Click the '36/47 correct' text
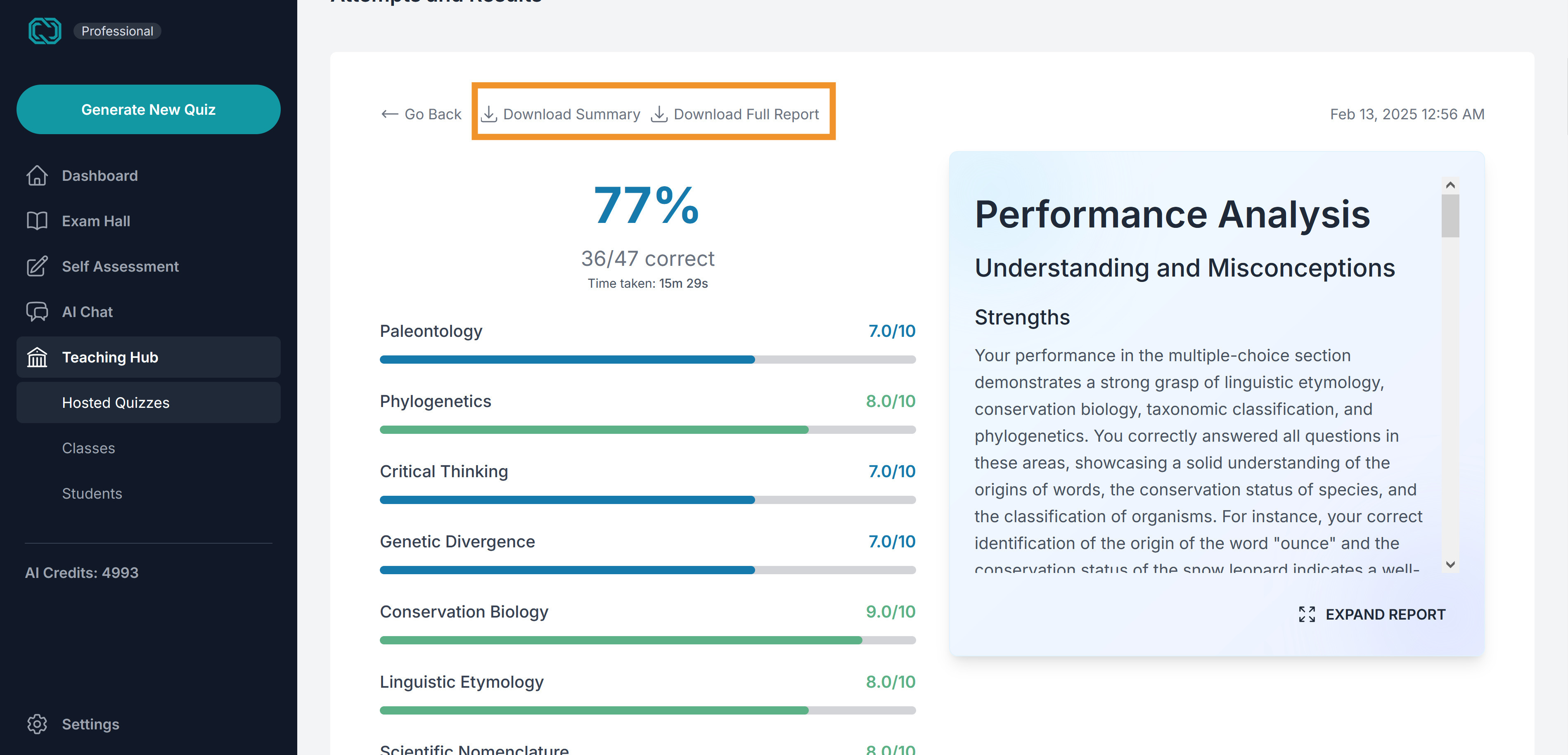 click(648, 258)
